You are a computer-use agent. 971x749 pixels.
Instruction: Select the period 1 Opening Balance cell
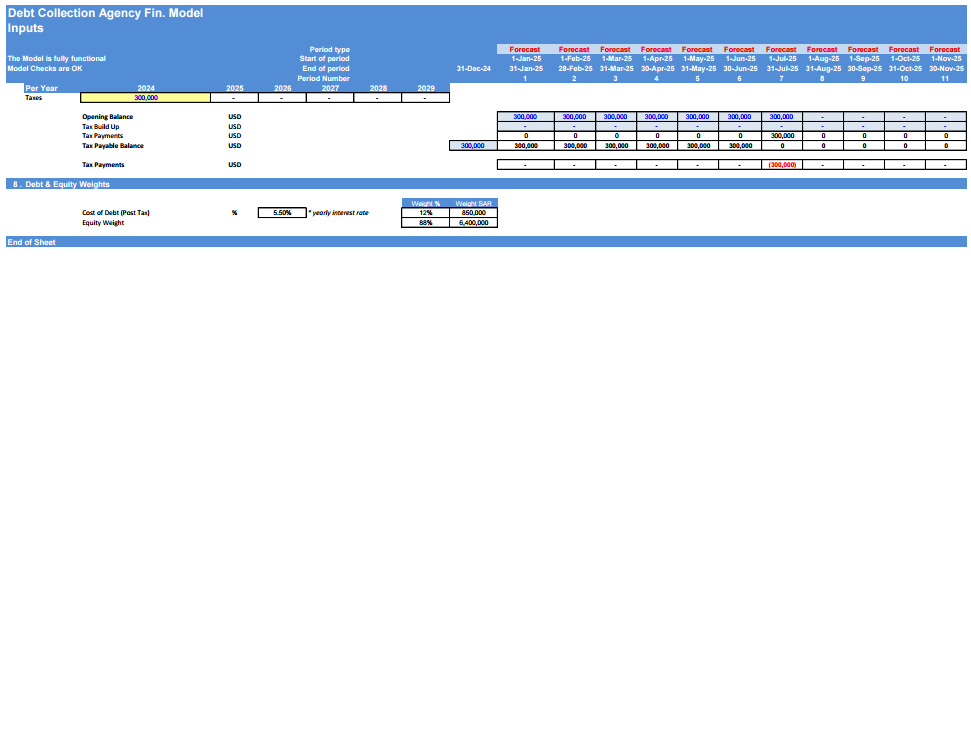point(525,117)
